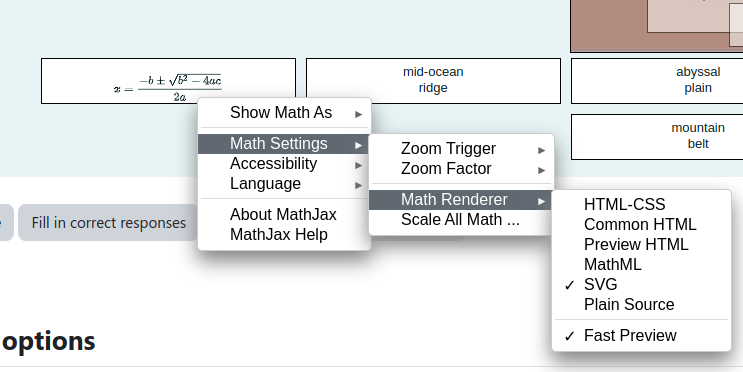This screenshot has height=372, width=743.
Task: Click the quadratic formula drop box
Action: (169, 81)
